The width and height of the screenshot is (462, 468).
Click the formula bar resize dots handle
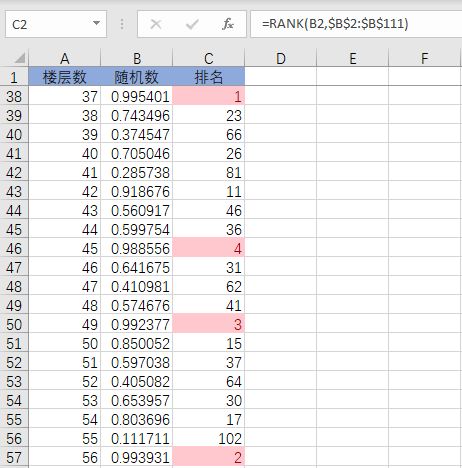click(122, 24)
